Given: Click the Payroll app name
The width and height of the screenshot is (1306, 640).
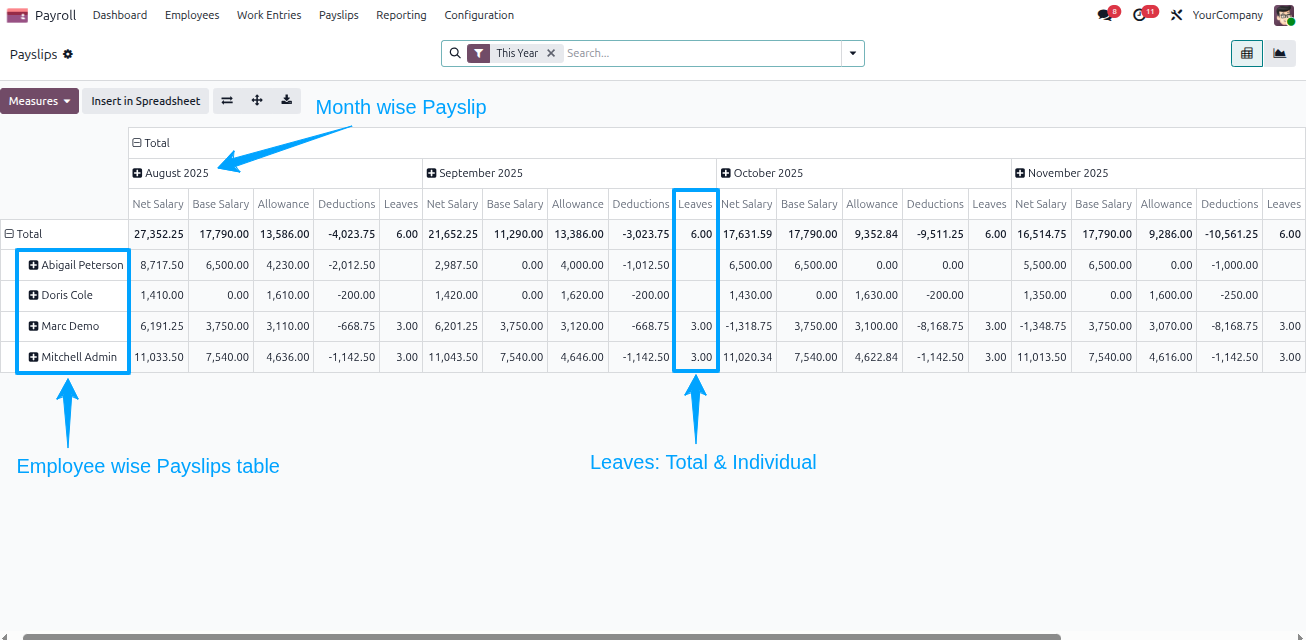Looking at the screenshot, I should click(55, 15).
